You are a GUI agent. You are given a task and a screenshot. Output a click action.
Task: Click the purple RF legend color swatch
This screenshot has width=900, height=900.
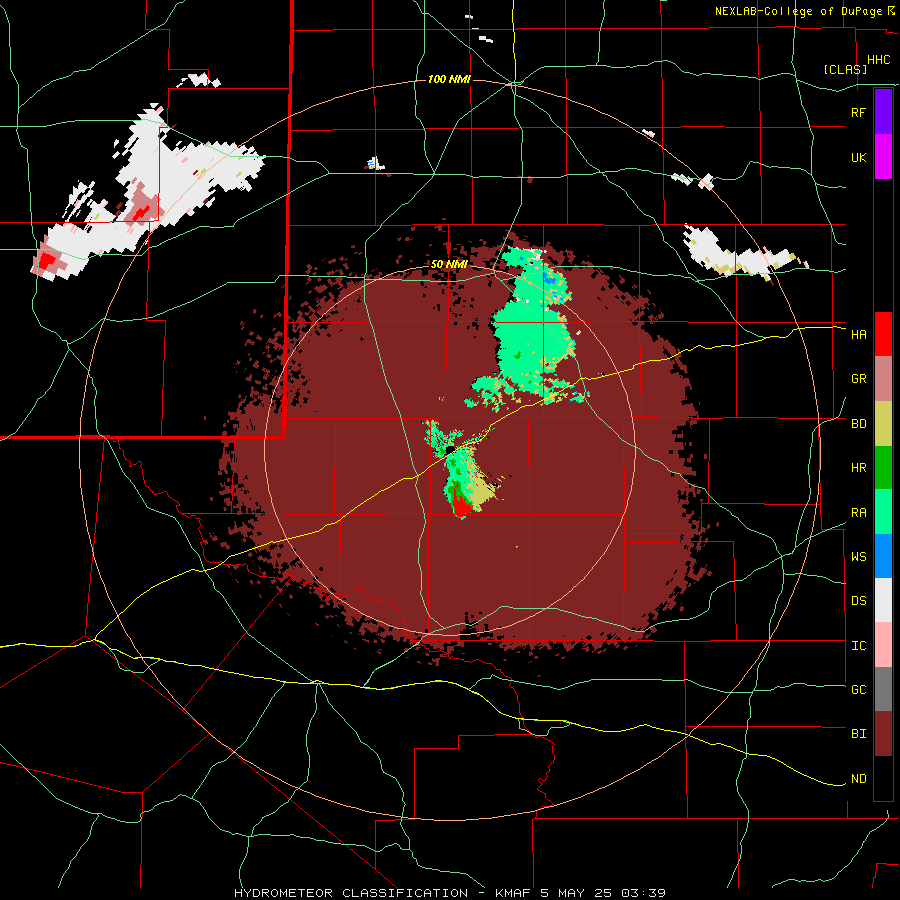click(883, 112)
